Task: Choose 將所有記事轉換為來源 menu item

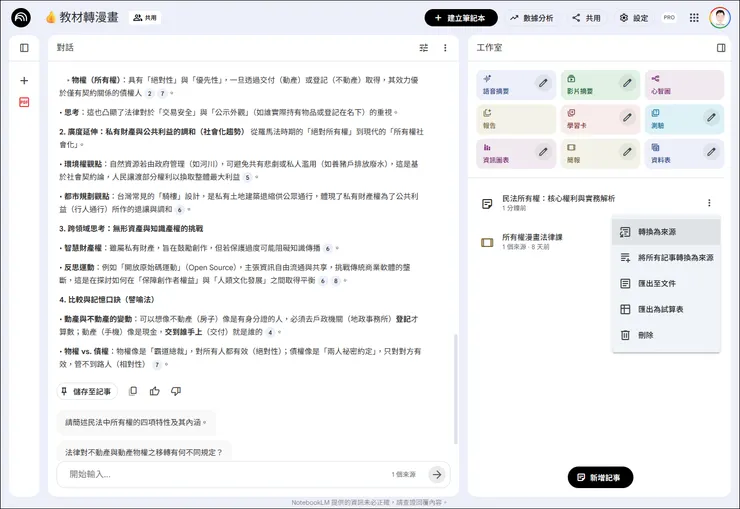Action: click(x=666, y=258)
